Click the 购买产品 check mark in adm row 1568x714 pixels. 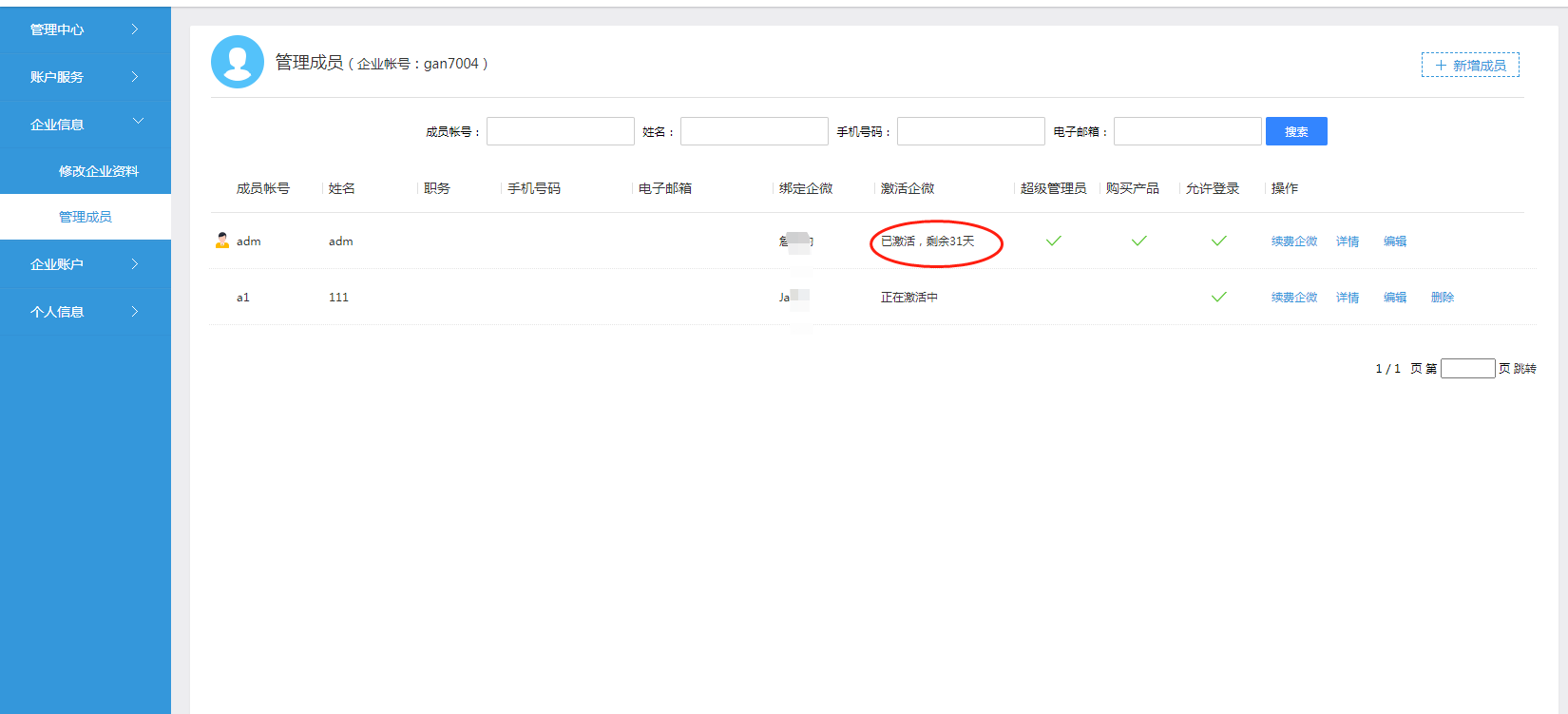pos(1138,241)
